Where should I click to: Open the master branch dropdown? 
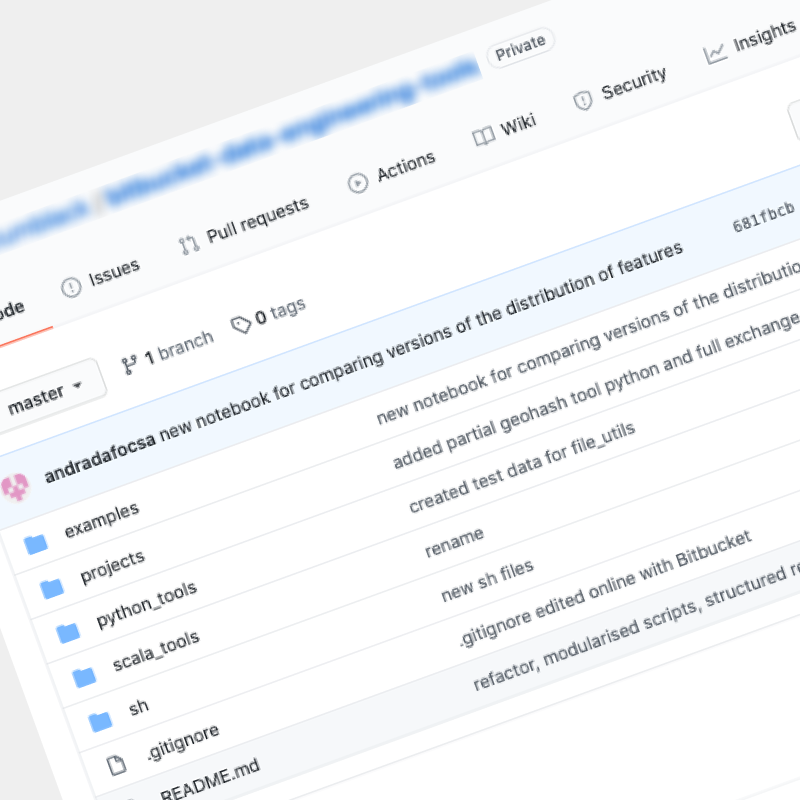(x=46, y=396)
